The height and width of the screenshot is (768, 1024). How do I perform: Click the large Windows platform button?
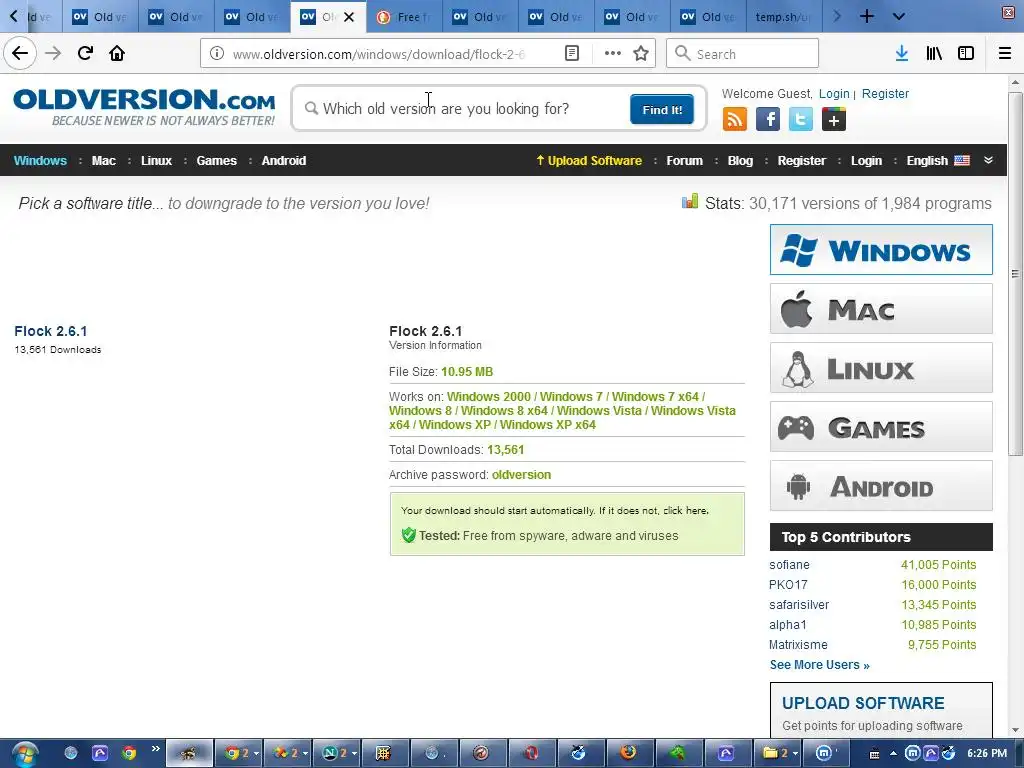(881, 249)
